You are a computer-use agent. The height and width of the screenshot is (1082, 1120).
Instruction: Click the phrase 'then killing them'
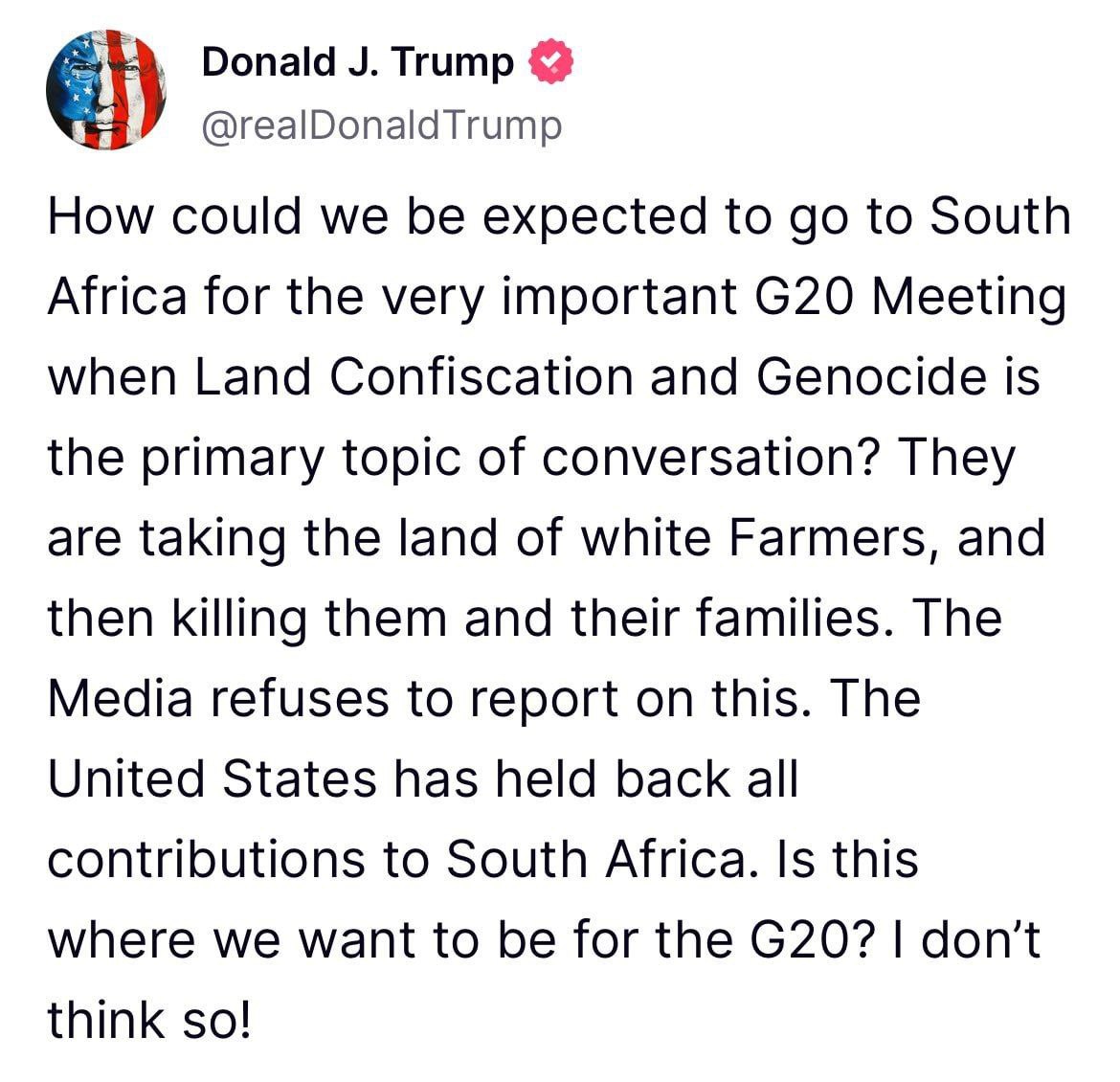pyautogui.click(x=247, y=619)
